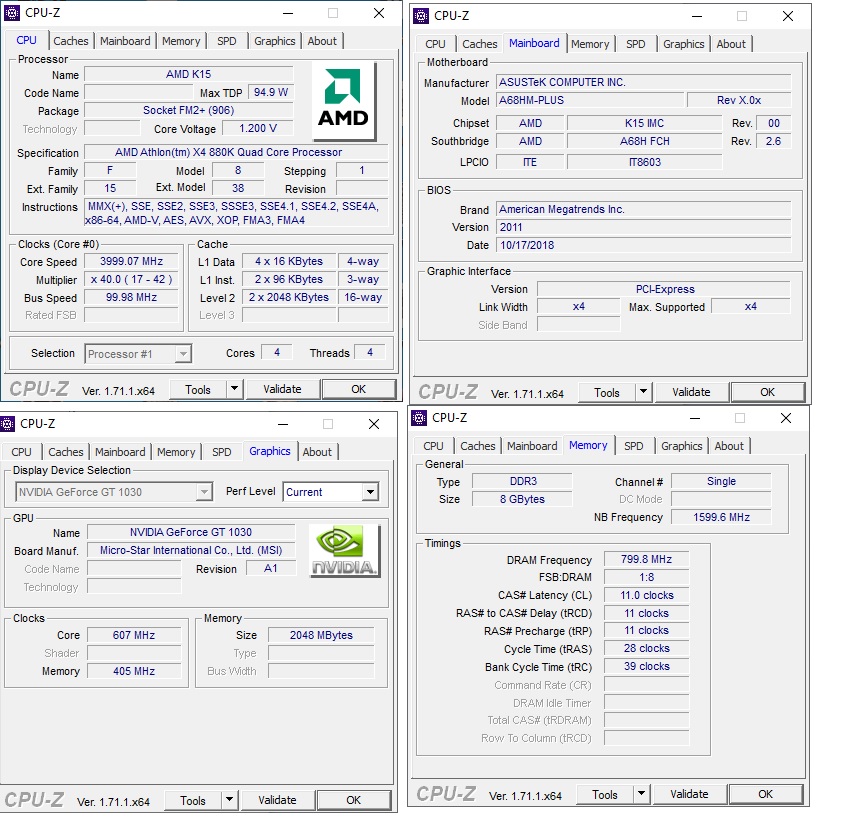850x832 pixels.
Task: Click the Max TDP 94.9 W value
Action: [x=271, y=92]
